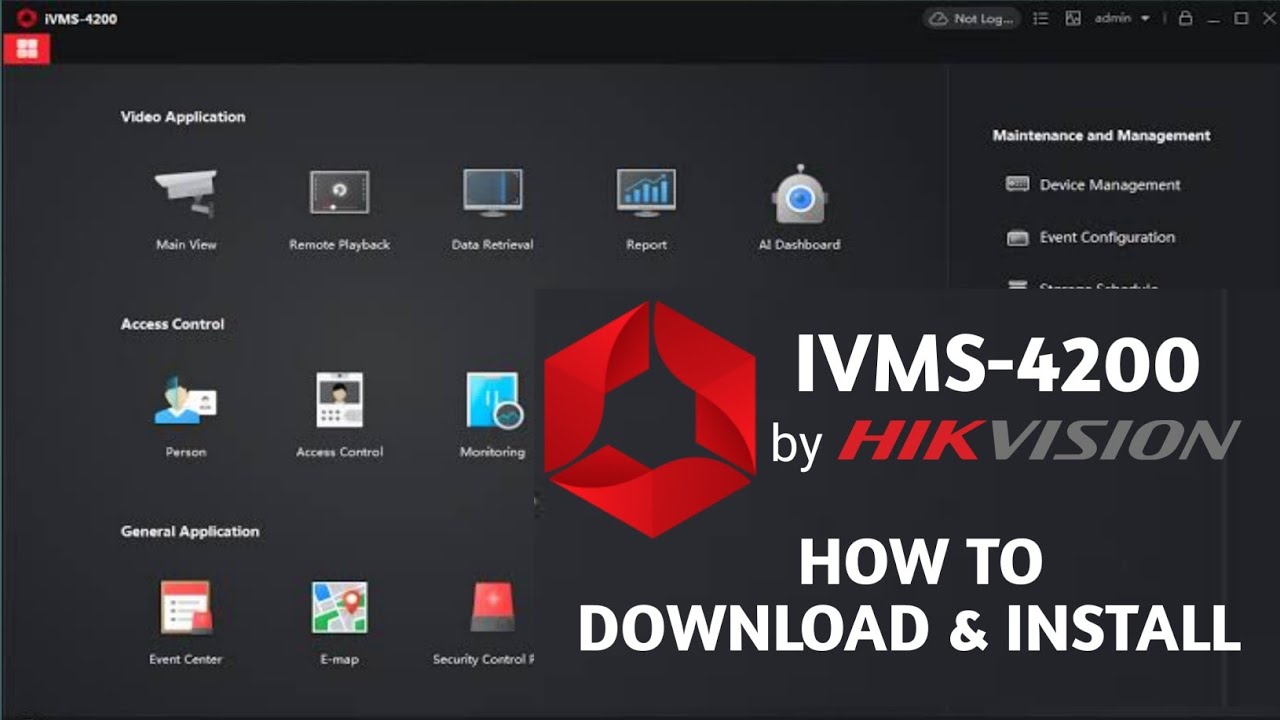Viewport: 1280px width, 720px height.
Task: Lock the client with the padlock icon
Action: (x=1185, y=18)
